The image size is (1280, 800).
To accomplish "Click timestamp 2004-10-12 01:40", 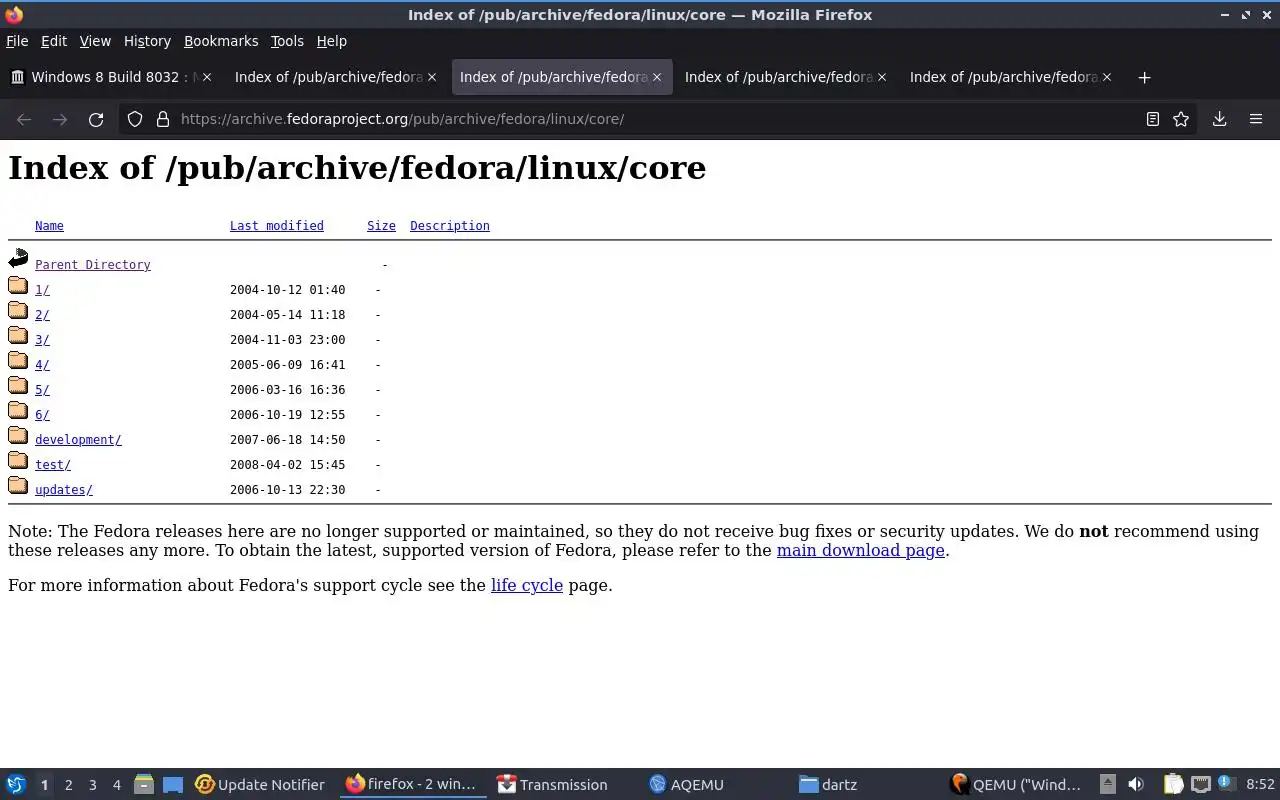I will (288, 290).
